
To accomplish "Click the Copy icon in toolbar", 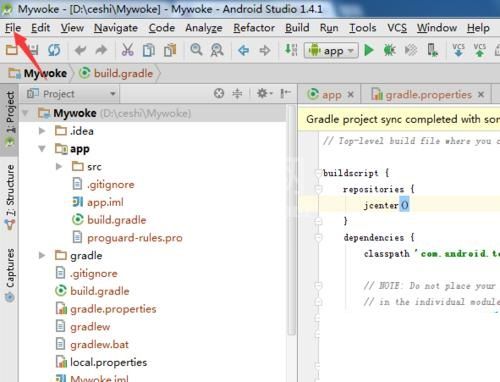I will coord(149,50).
